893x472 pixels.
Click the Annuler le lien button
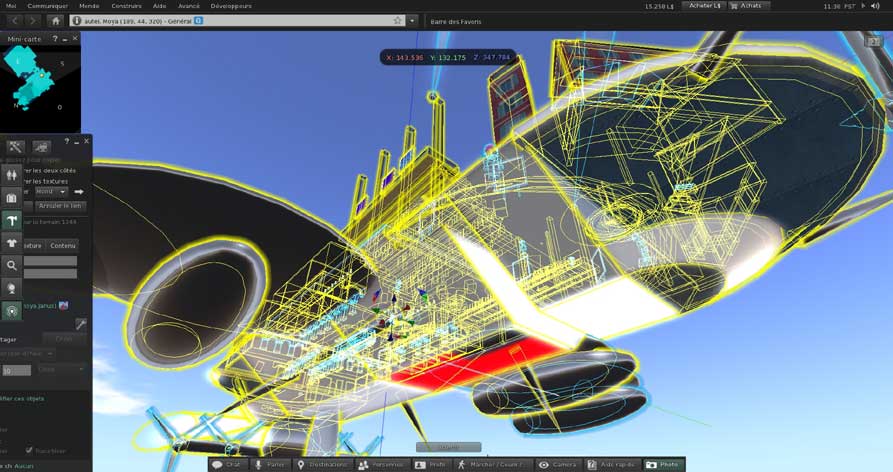click(x=61, y=205)
